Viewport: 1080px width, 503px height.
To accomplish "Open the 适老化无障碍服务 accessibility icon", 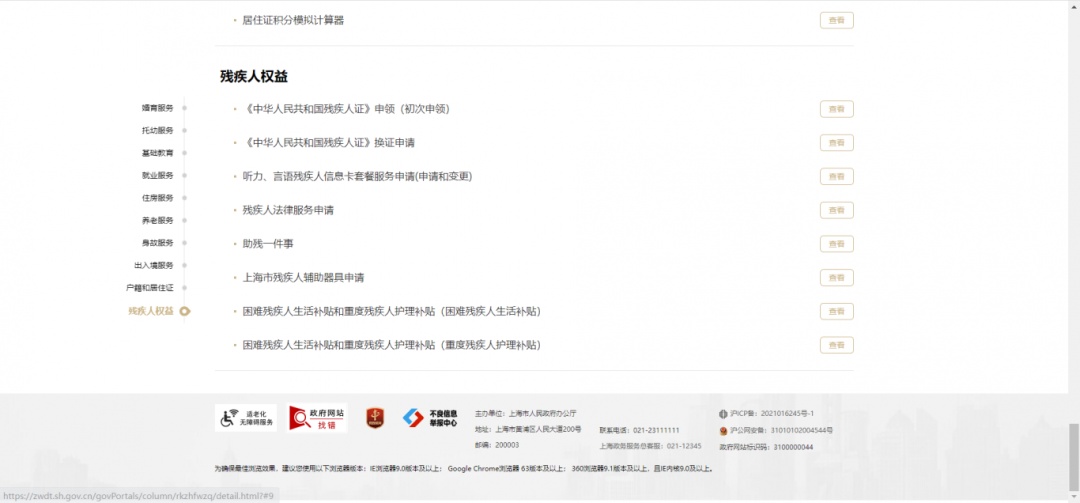I will click(x=246, y=418).
